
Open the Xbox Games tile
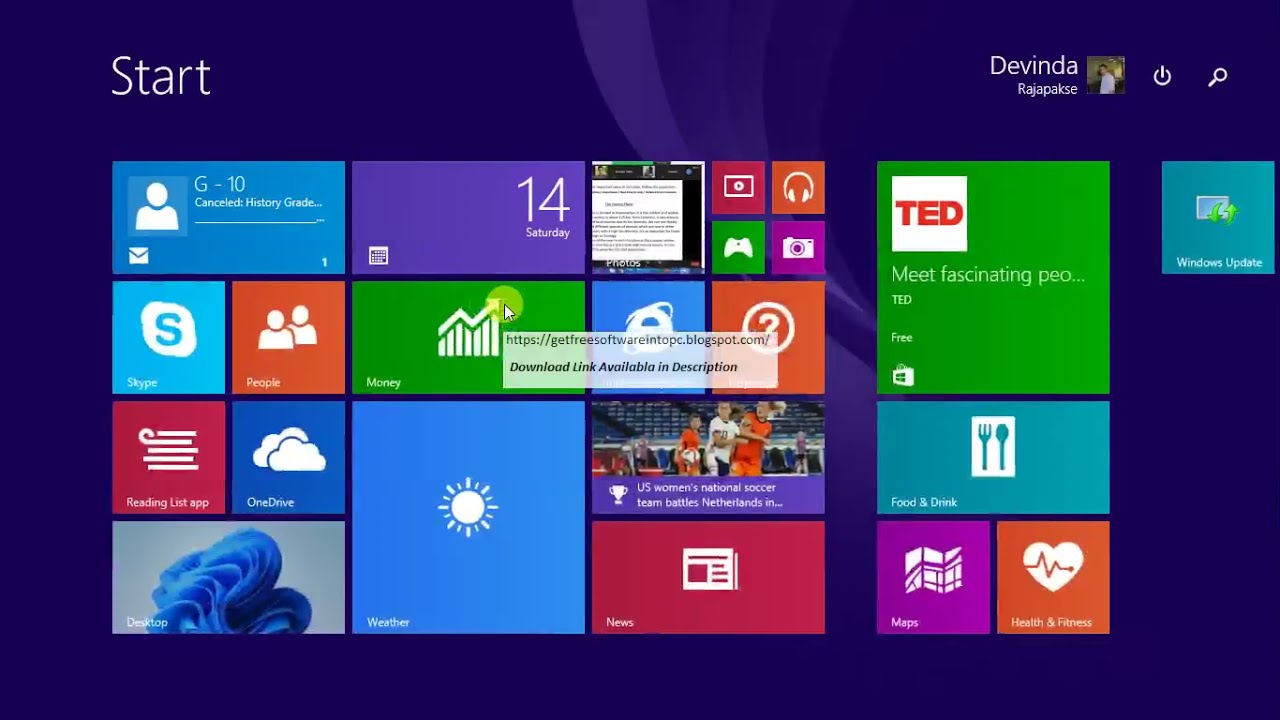pos(738,247)
